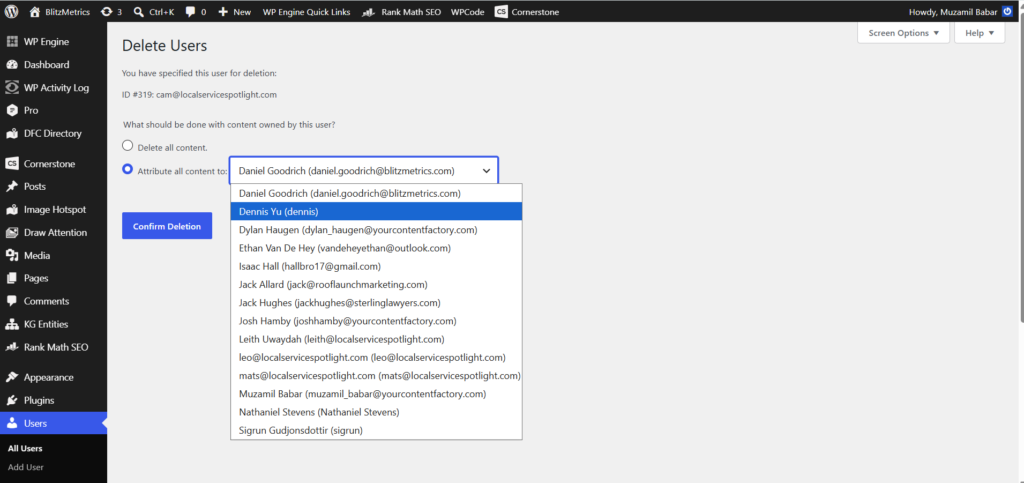Click the Media sidebar icon
1024x483 pixels.
click(x=12, y=255)
